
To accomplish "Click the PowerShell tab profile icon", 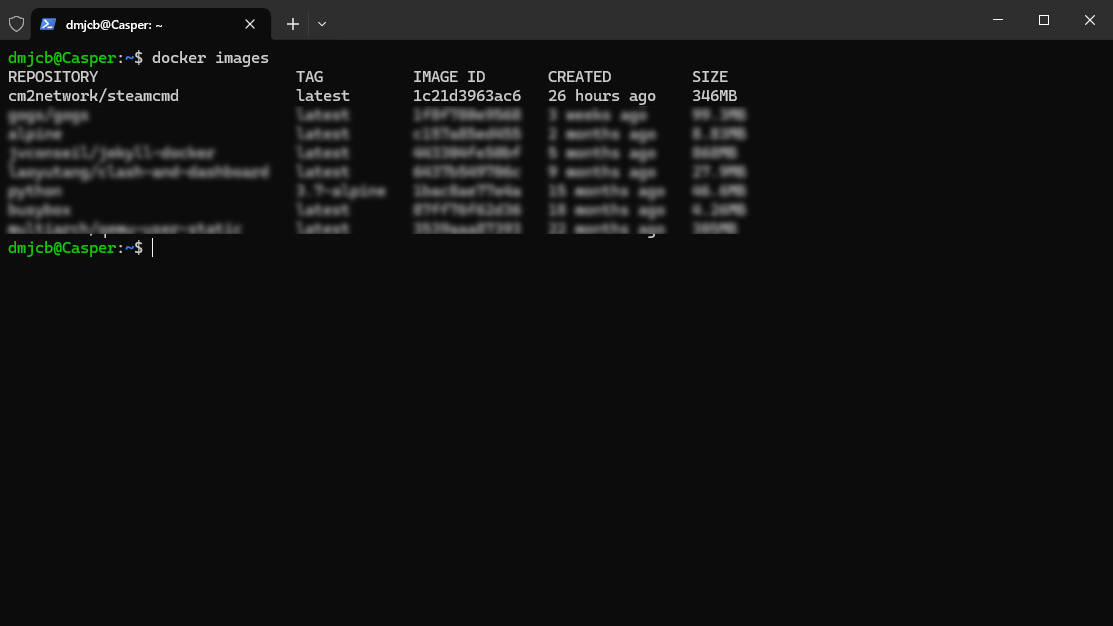I will point(48,24).
